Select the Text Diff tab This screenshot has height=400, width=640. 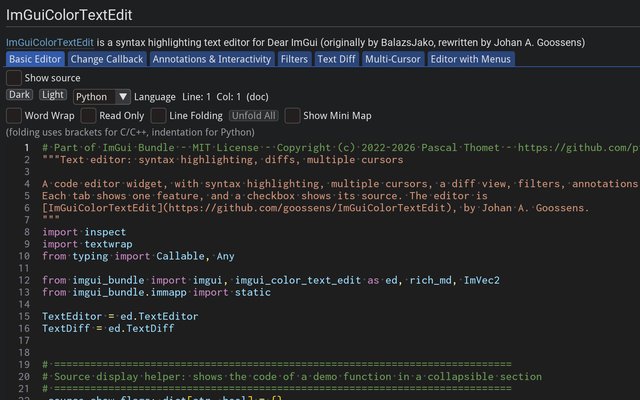click(336, 59)
